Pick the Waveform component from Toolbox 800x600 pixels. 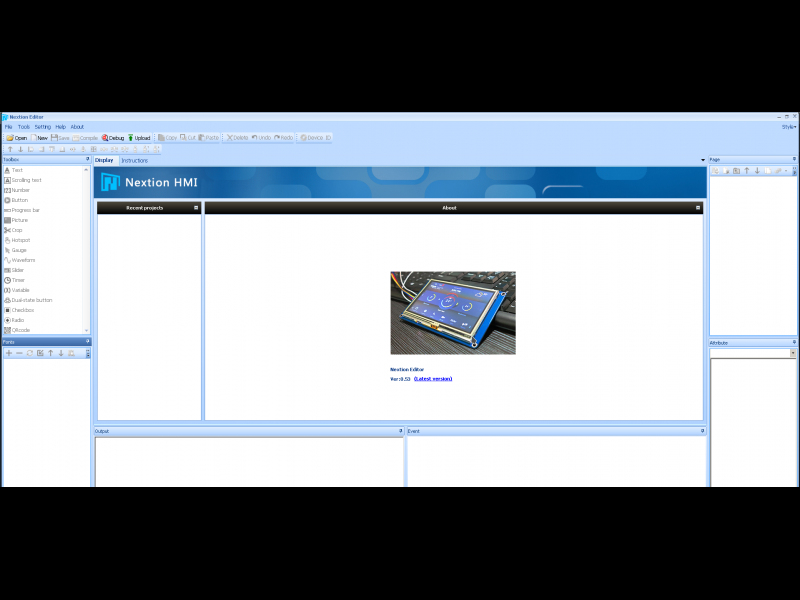pyautogui.click(x=23, y=260)
